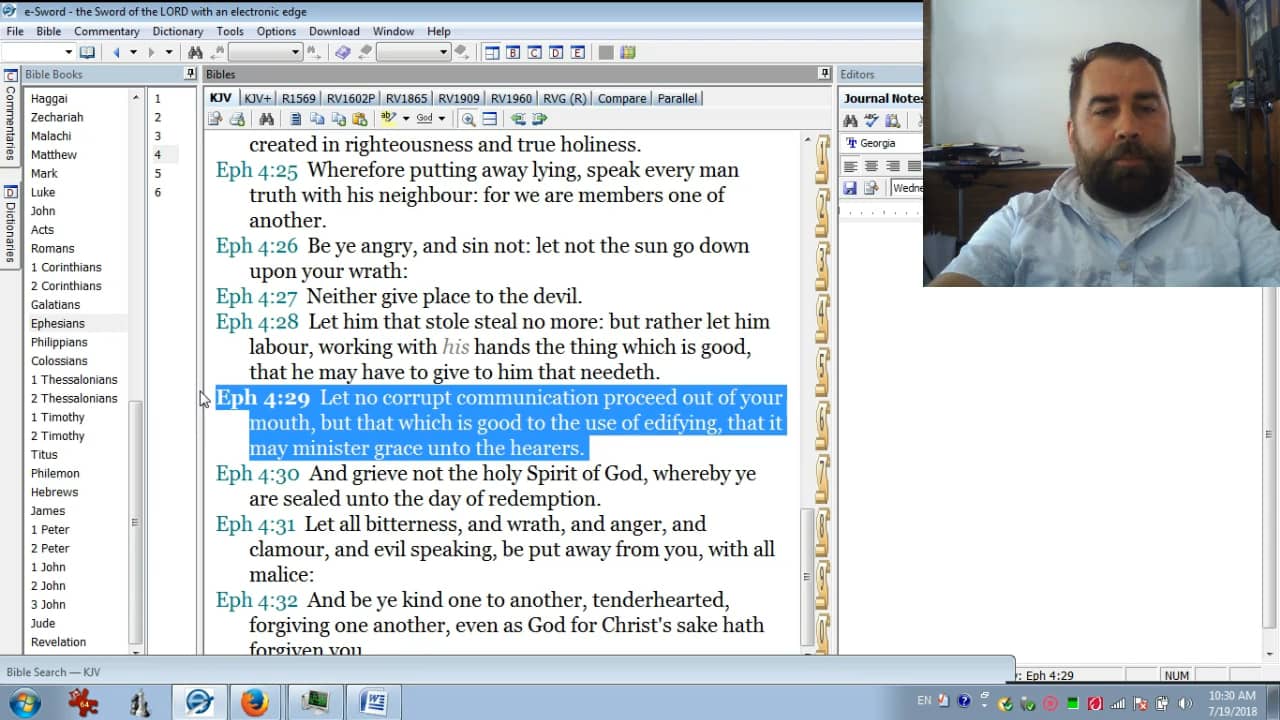Open the reference combo box at far left

[38, 52]
